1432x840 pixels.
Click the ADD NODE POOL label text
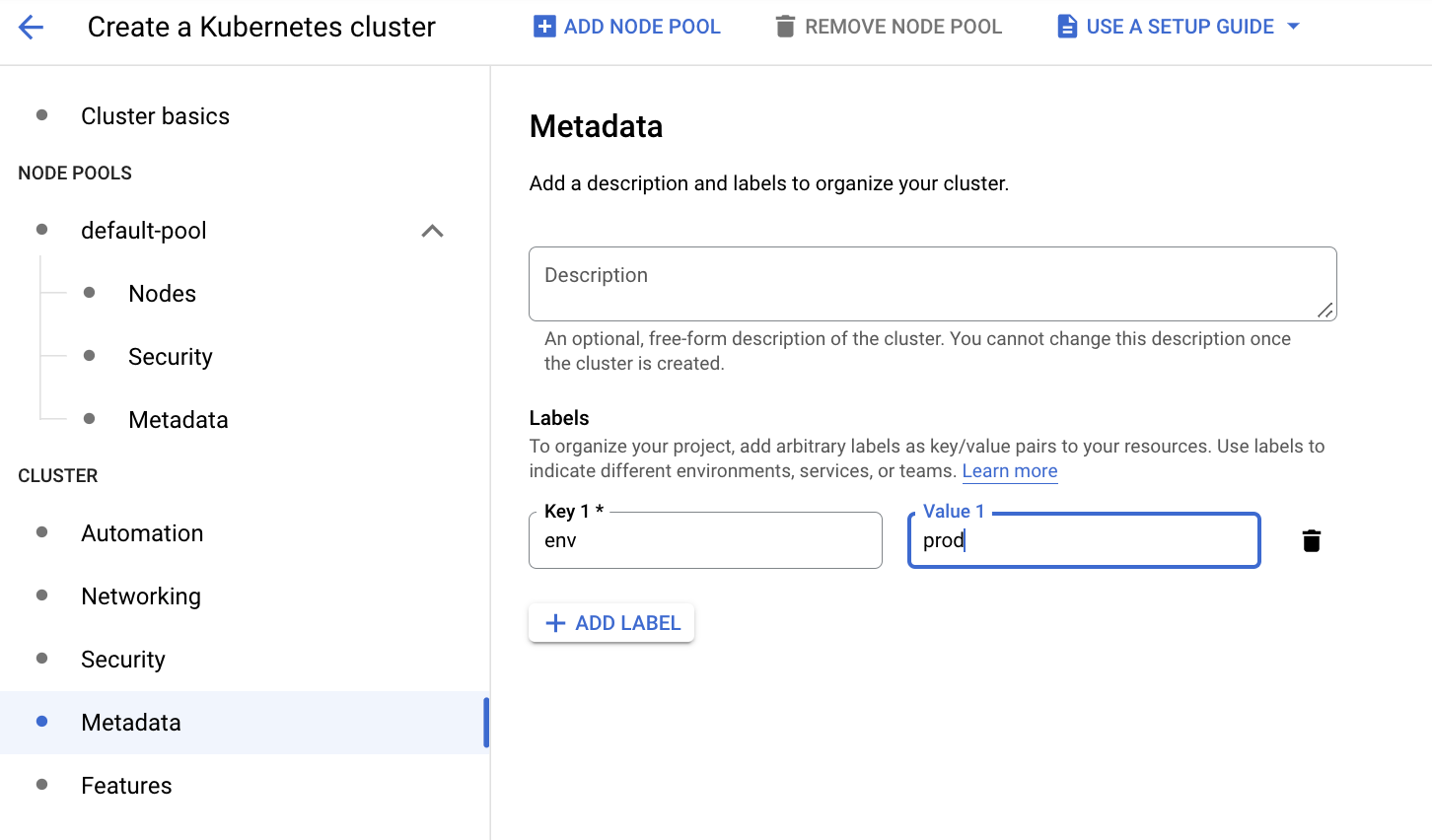642,27
